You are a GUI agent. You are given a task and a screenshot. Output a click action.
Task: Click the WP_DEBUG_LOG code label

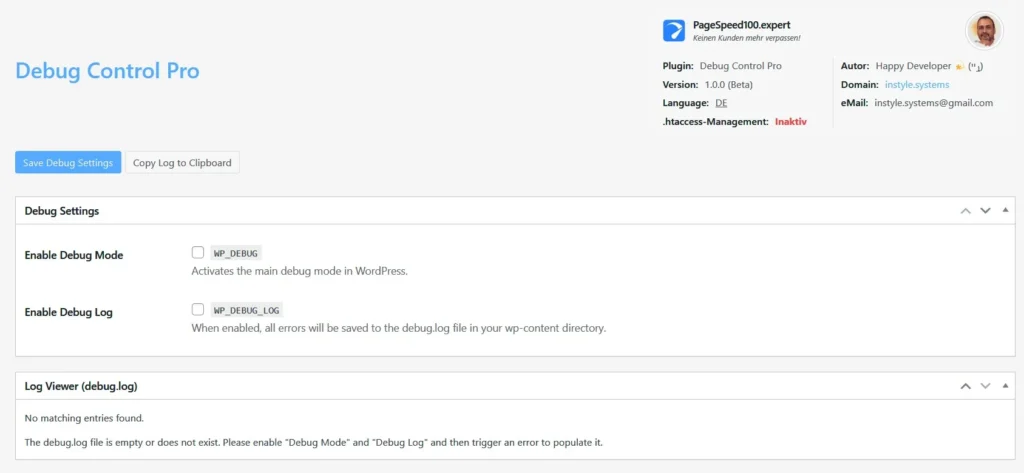[x=248, y=310]
